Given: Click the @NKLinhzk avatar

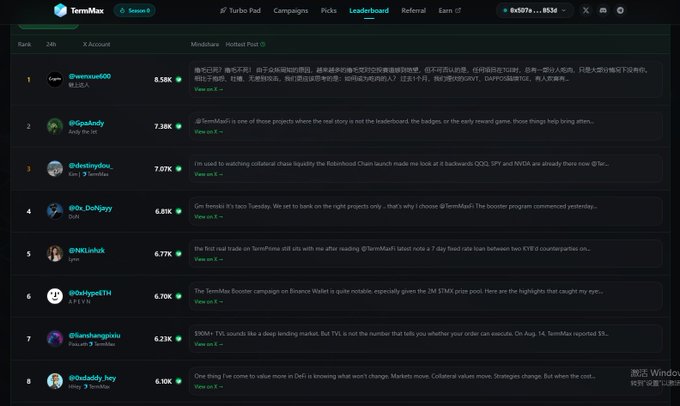Looking at the screenshot, I should point(55,254).
